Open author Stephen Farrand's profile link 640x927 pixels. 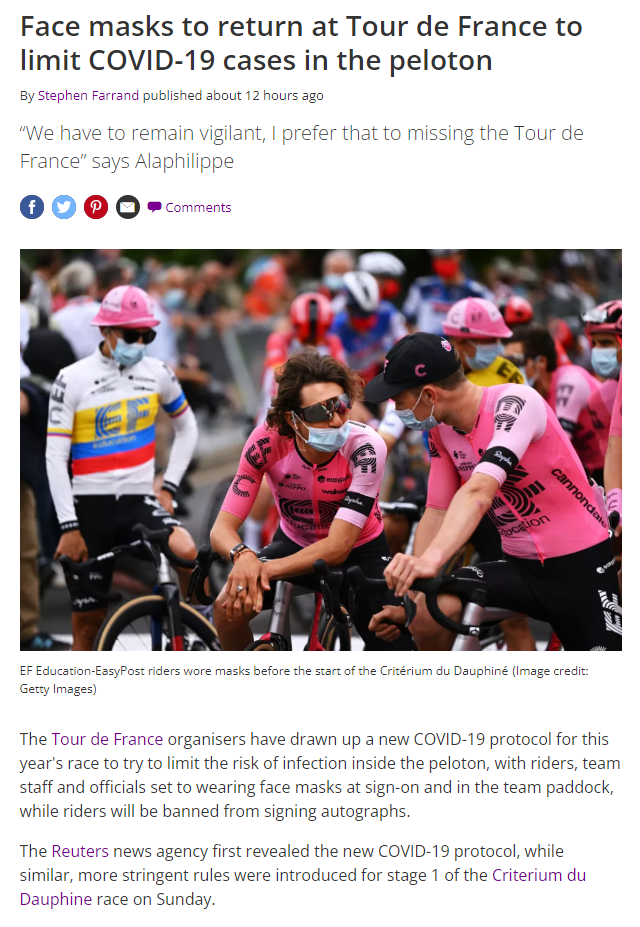pos(88,96)
